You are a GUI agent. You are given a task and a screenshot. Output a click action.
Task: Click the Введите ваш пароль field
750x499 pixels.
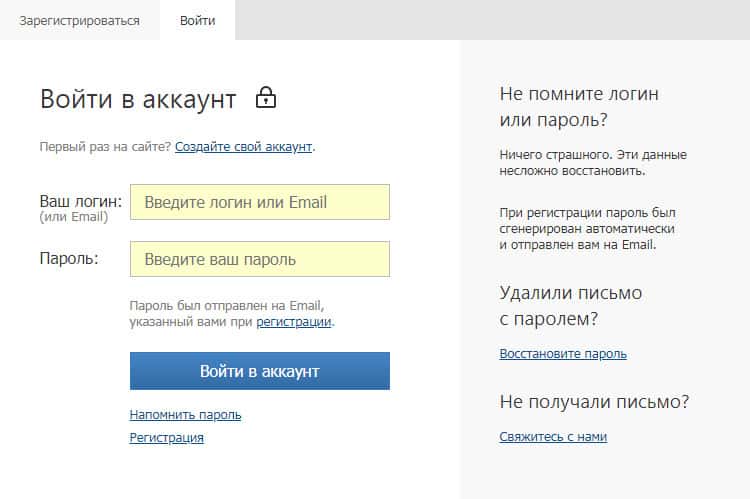click(x=259, y=260)
